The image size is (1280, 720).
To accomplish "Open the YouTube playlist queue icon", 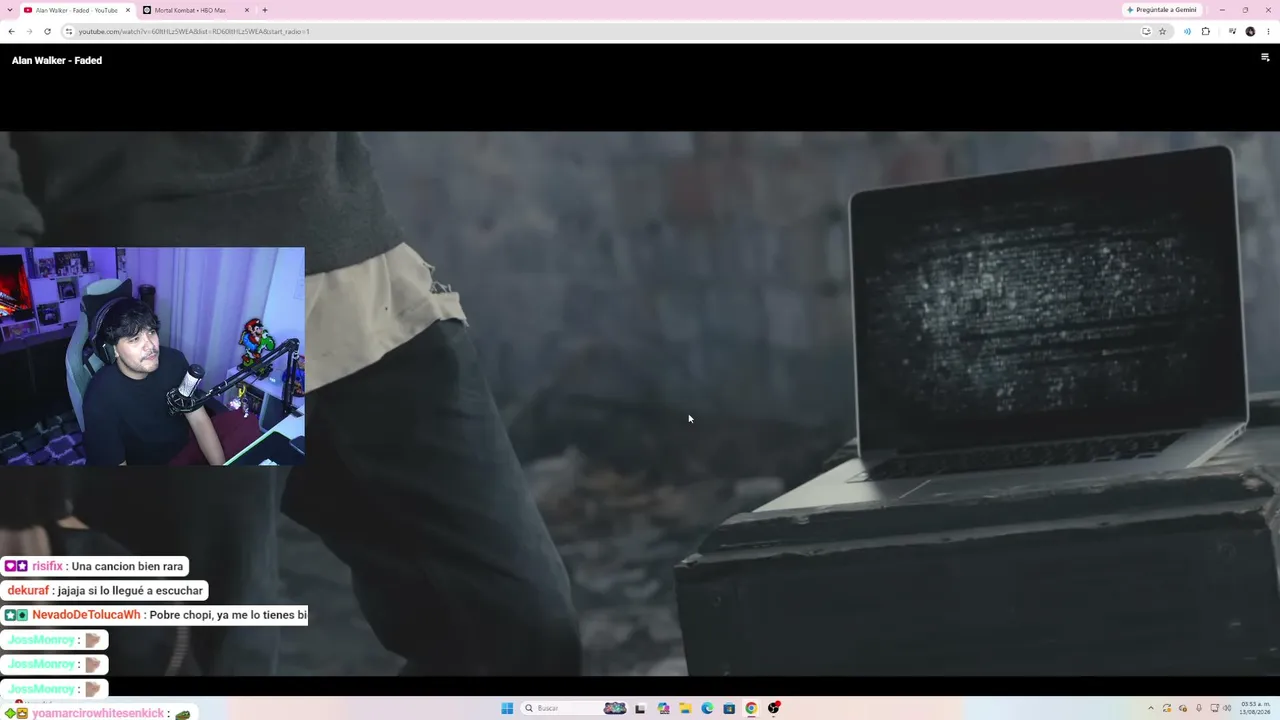I will (x=1265, y=58).
